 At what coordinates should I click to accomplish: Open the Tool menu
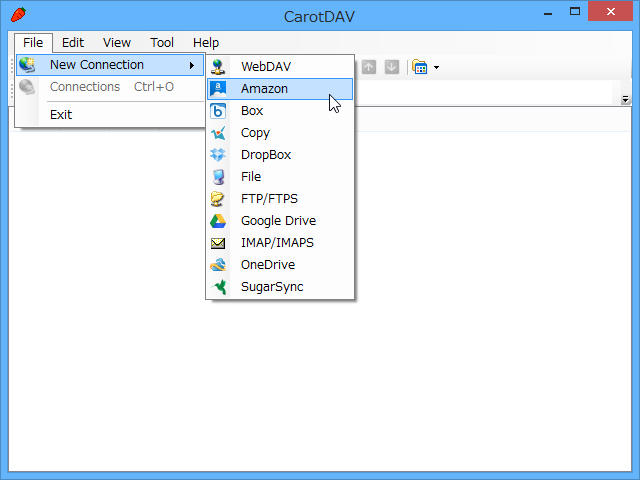(162, 43)
